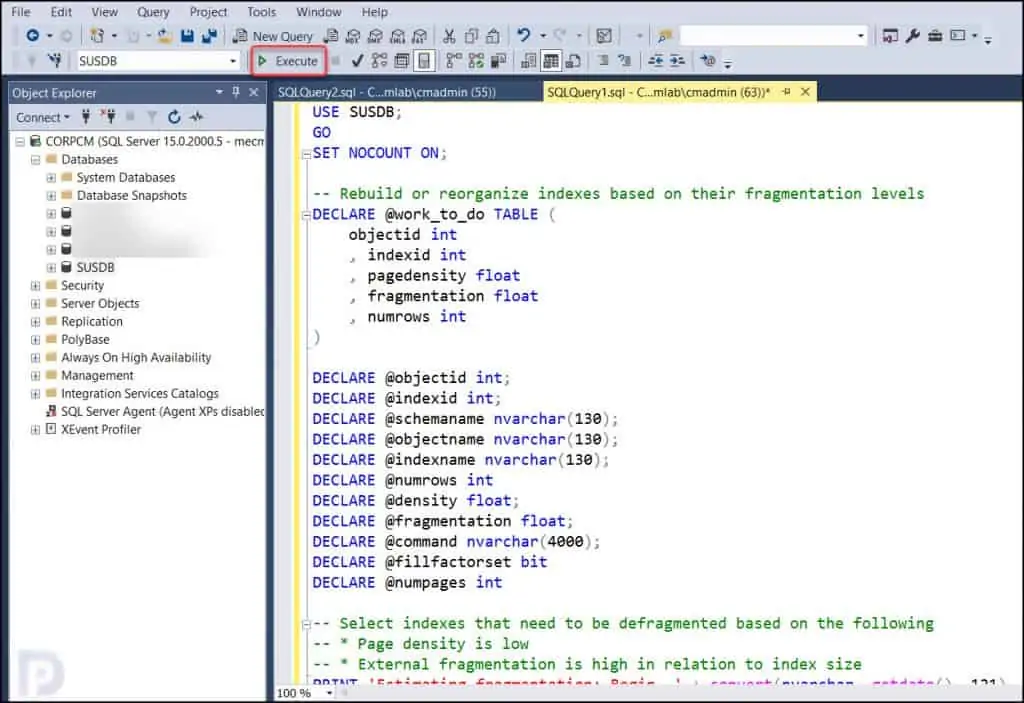
Task: Click the Navigate Backward arrow icon
Action: click(32, 35)
